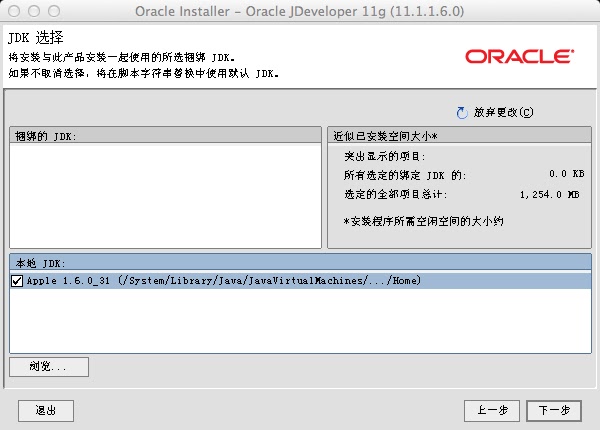Screen dimensions: 600x430
Task: Click the window minimize button
Action: 34,11
